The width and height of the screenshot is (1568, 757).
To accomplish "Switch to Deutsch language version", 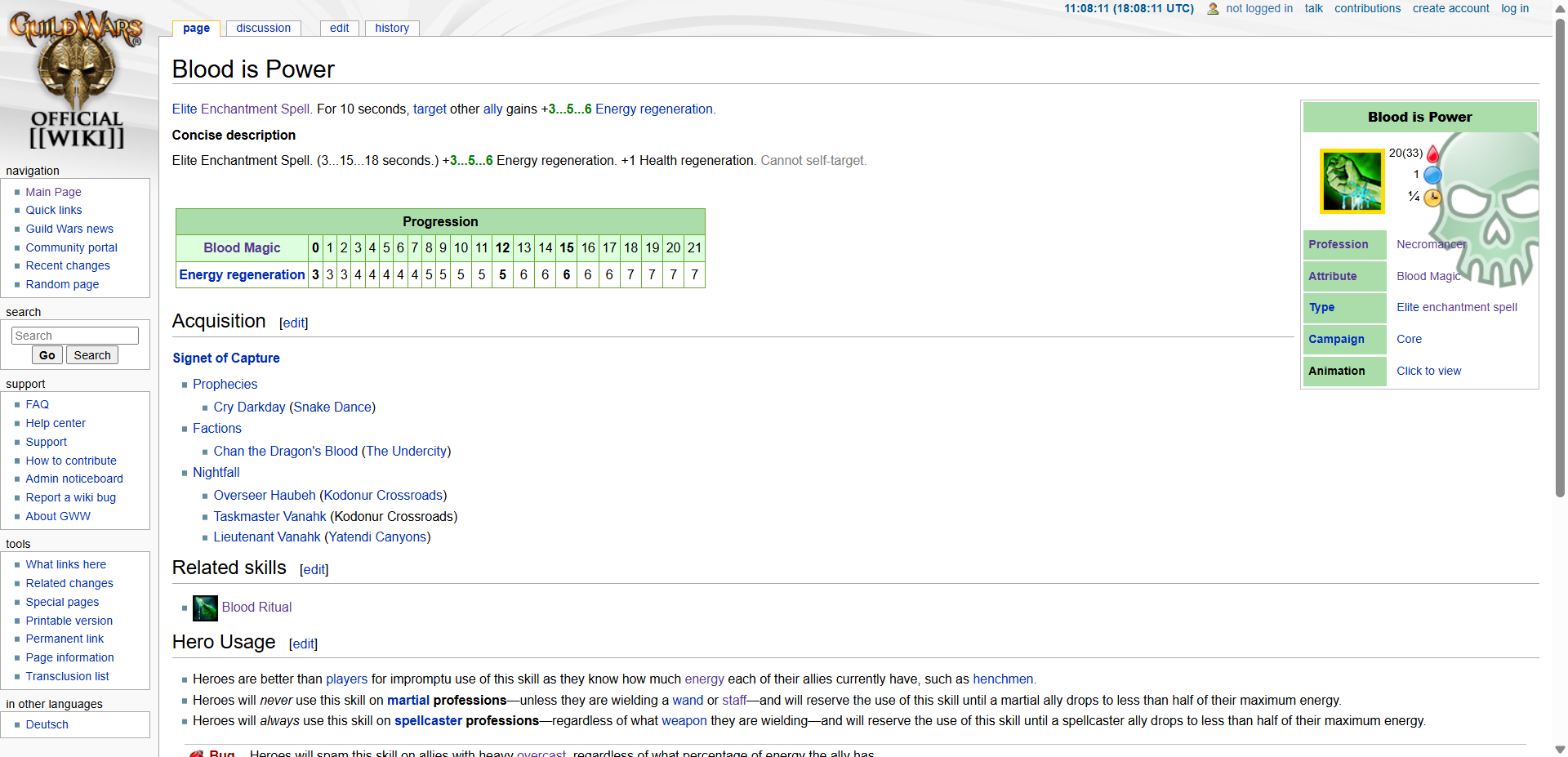I will pyautogui.click(x=47, y=724).
